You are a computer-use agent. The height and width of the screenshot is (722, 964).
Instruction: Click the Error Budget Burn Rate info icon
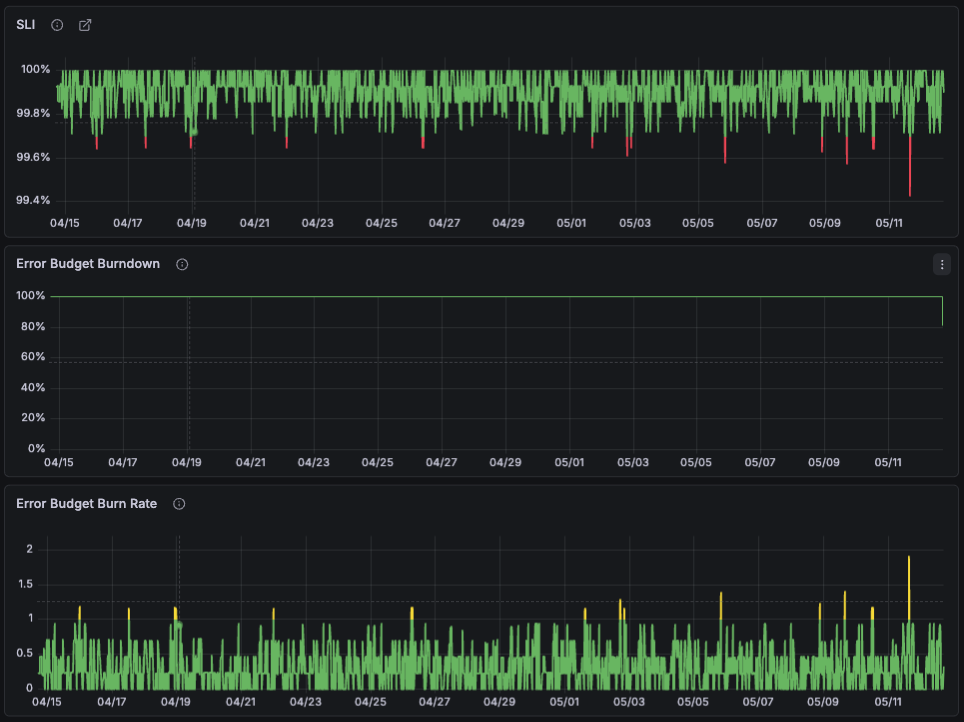coord(179,504)
